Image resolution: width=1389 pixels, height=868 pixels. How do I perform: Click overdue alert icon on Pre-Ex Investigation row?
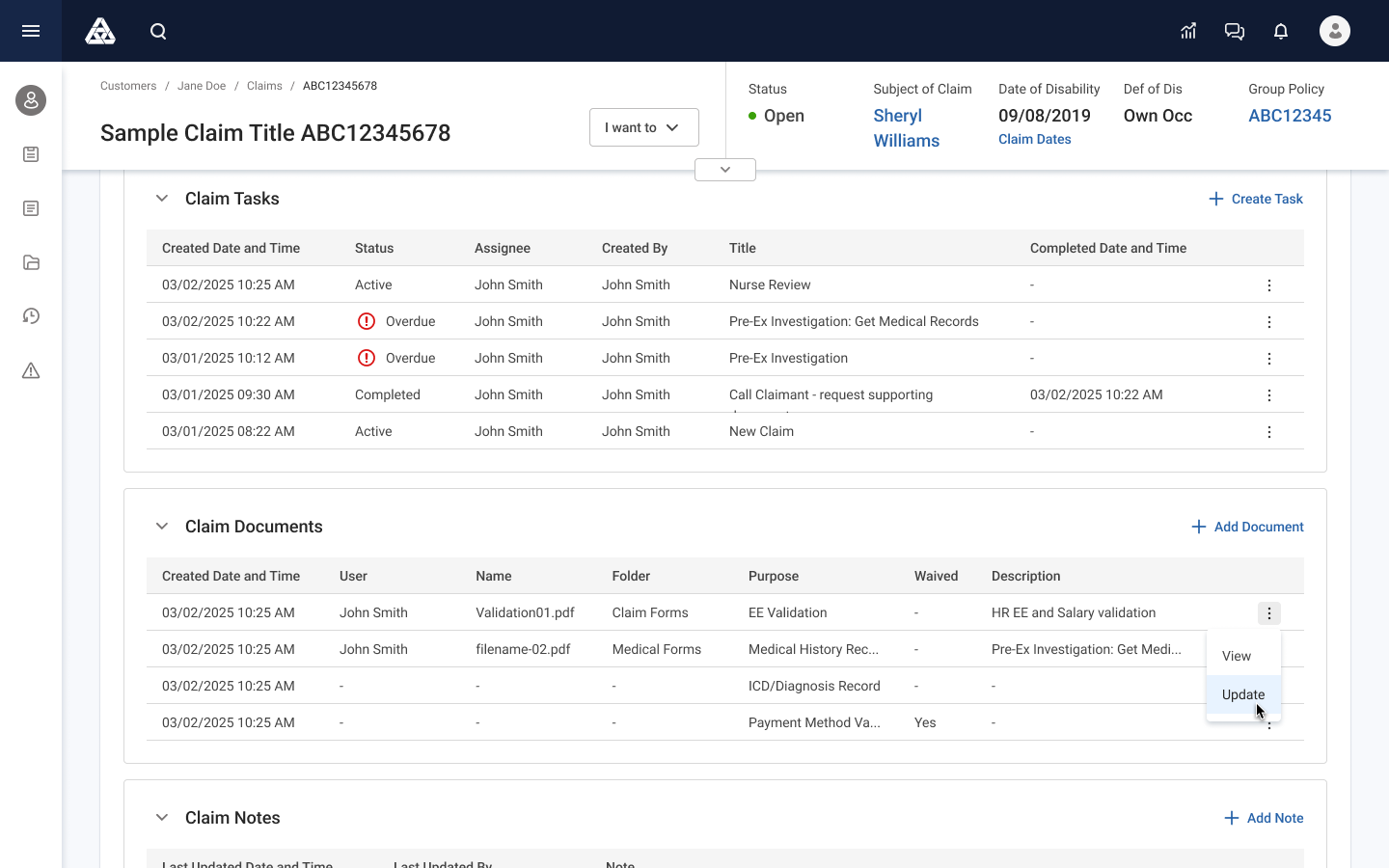pos(367,358)
